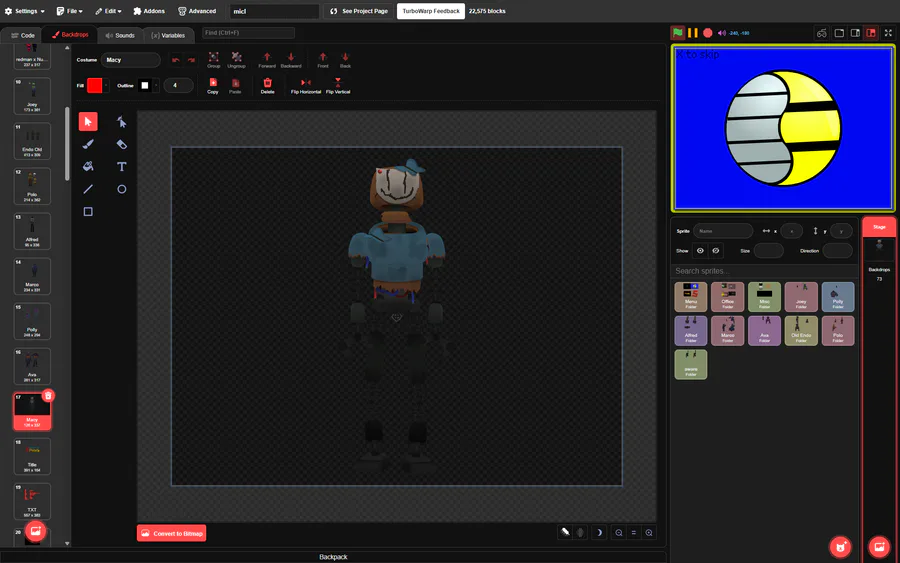The width and height of the screenshot is (900, 563).
Task: Click the outline width field showing 4
Action: coord(179,86)
